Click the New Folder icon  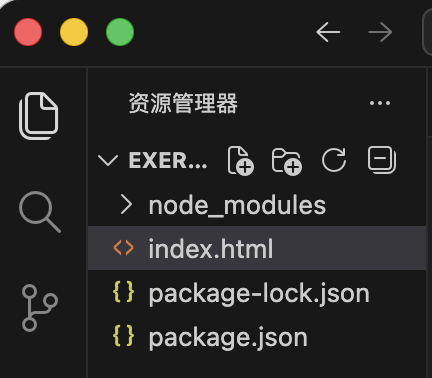pos(287,161)
